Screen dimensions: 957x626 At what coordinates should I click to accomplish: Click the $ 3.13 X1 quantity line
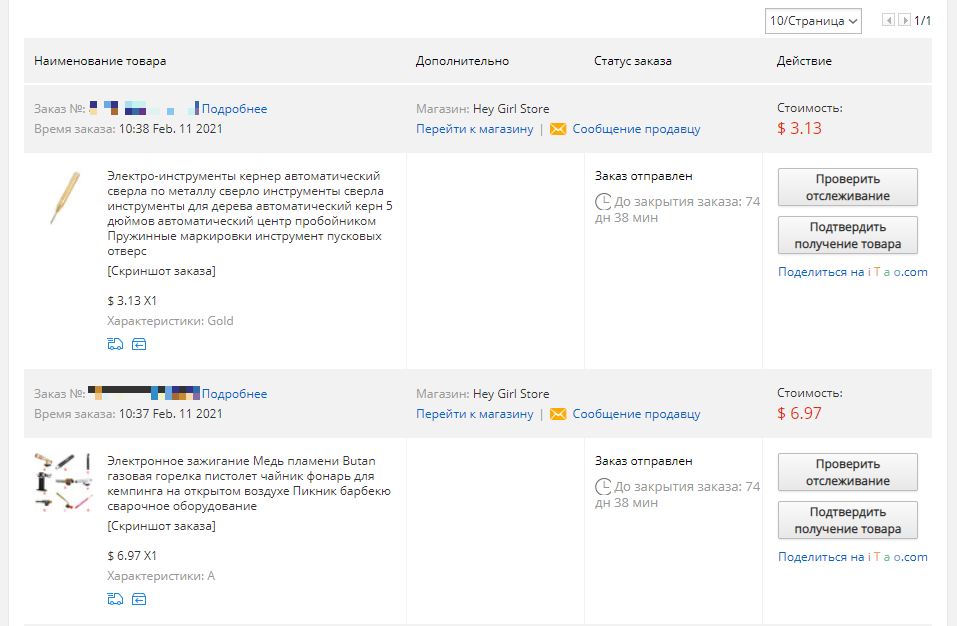132,301
